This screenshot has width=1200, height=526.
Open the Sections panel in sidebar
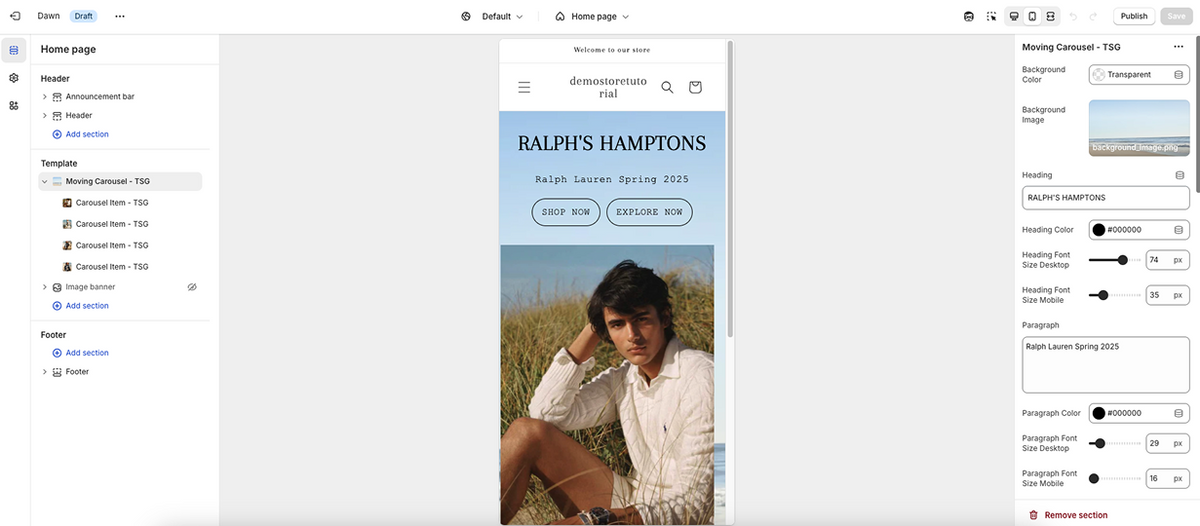pyautogui.click(x=14, y=50)
